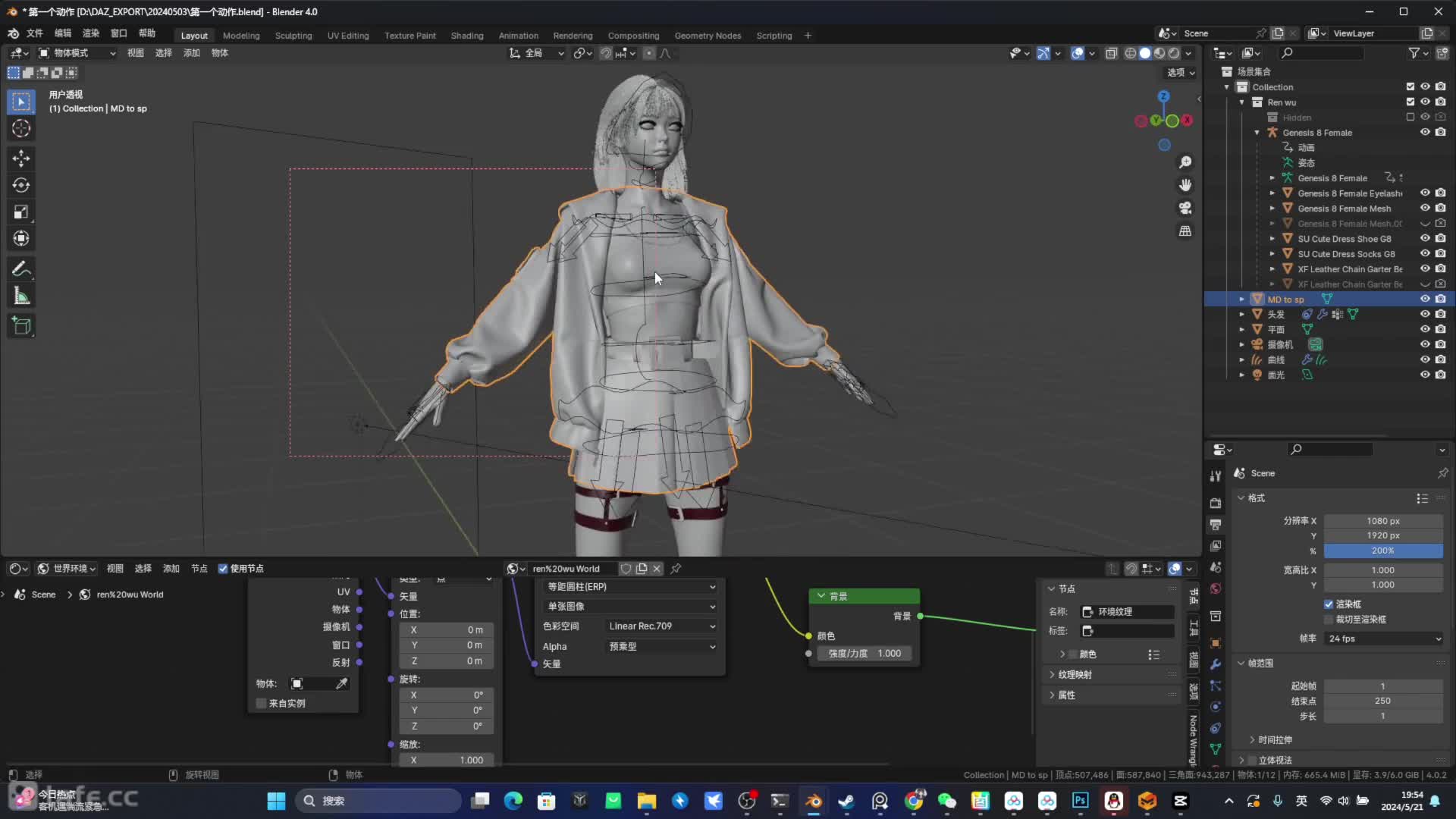Open the 文件 menu
Viewport: 1456px width, 819px height.
tap(35, 33)
